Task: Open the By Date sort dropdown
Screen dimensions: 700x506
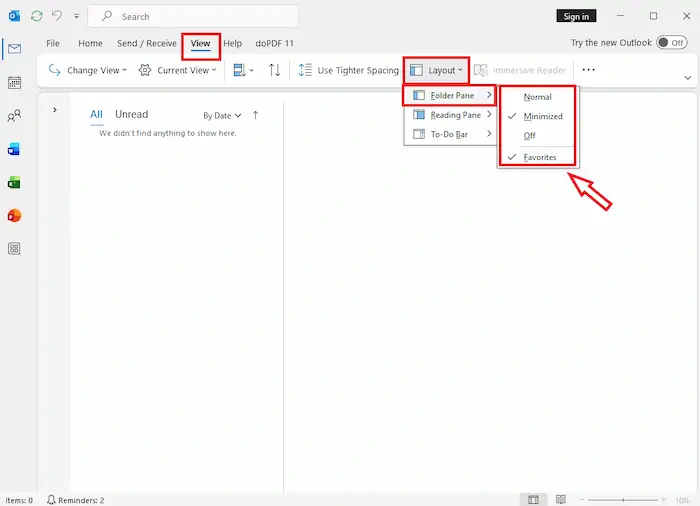Action: tap(222, 116)
